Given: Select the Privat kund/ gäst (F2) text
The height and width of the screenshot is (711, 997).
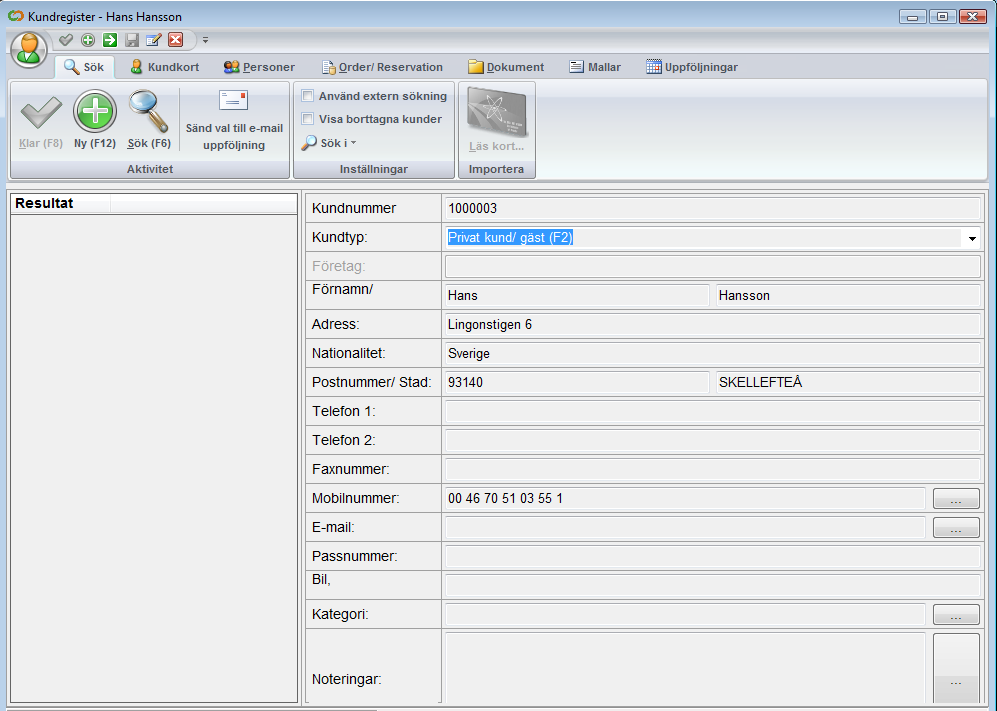Looking at the screenshot, I should pyautogui.click(x=510, y=238).
